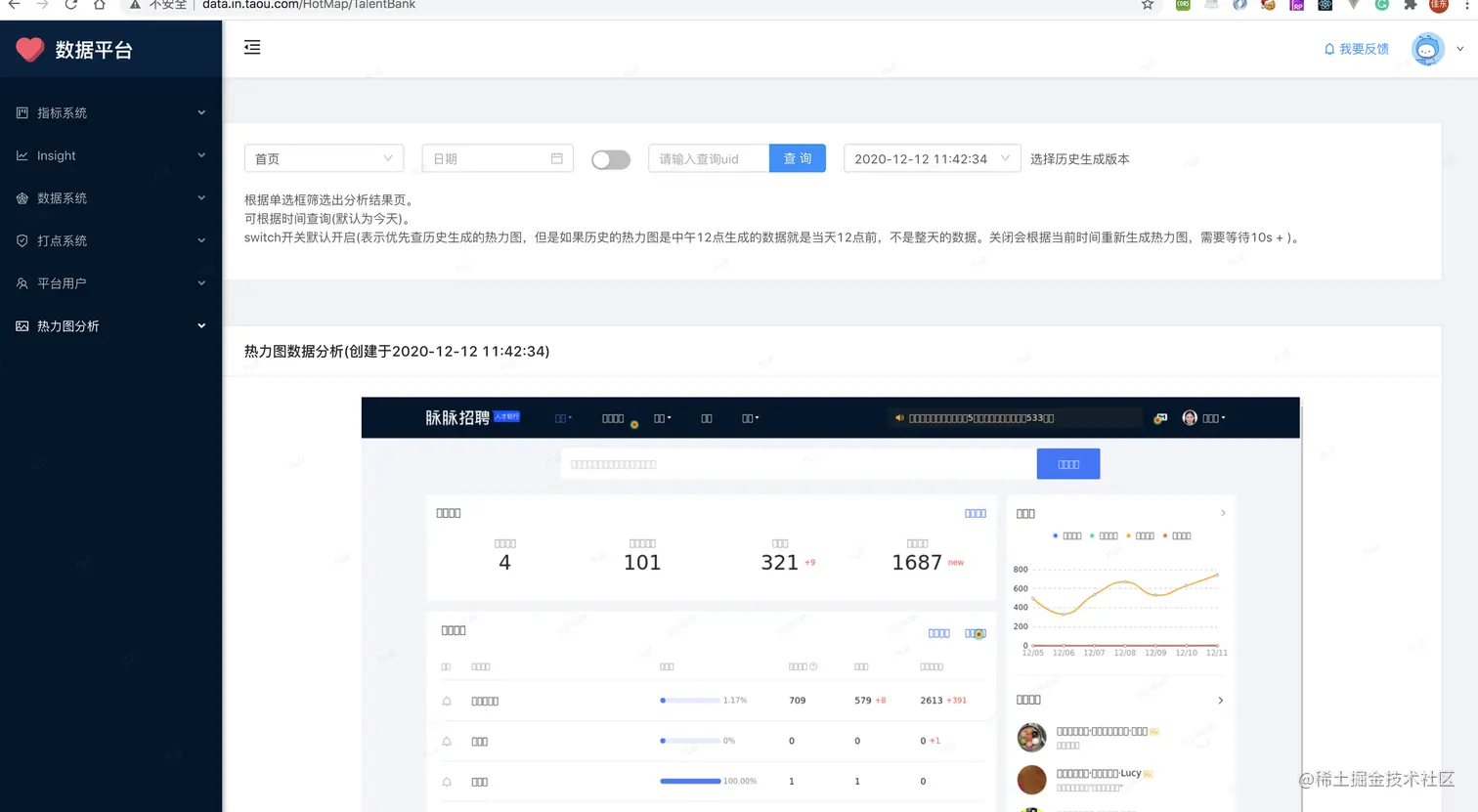
Task: Expand the Insight menu chevron
Action: click(x=201, y=155)
